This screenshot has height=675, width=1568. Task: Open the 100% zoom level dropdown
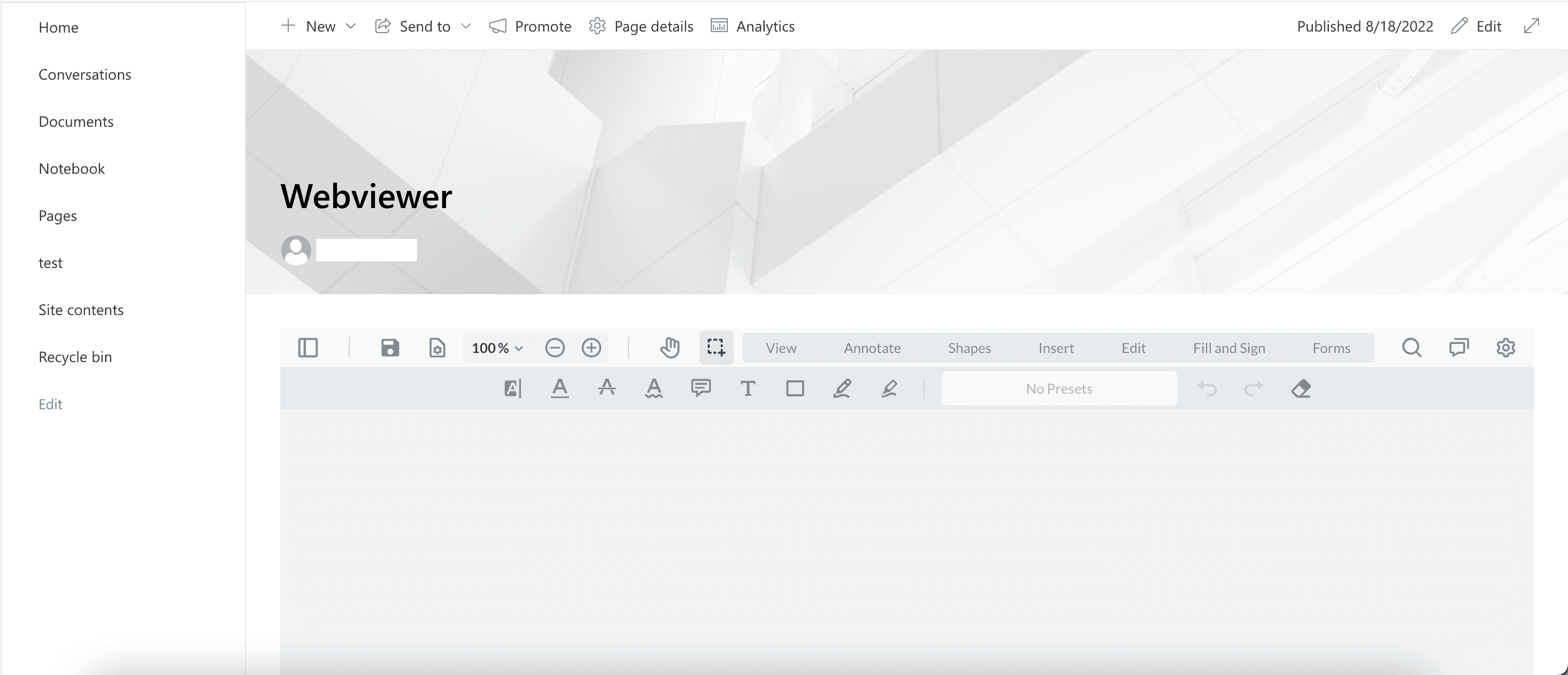coord(497,348)
